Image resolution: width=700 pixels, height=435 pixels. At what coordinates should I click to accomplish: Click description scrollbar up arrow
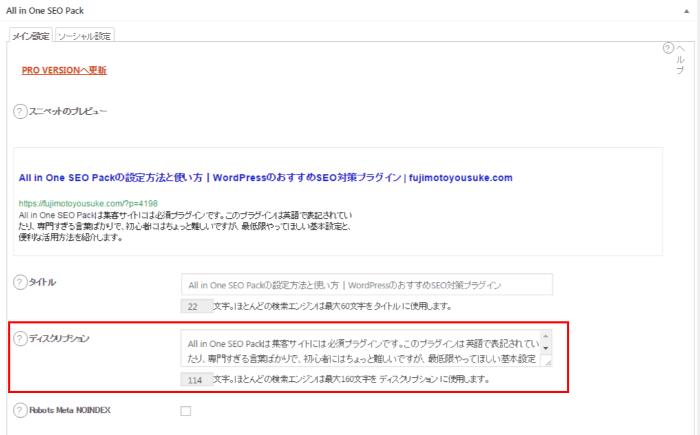pos(546,336)
